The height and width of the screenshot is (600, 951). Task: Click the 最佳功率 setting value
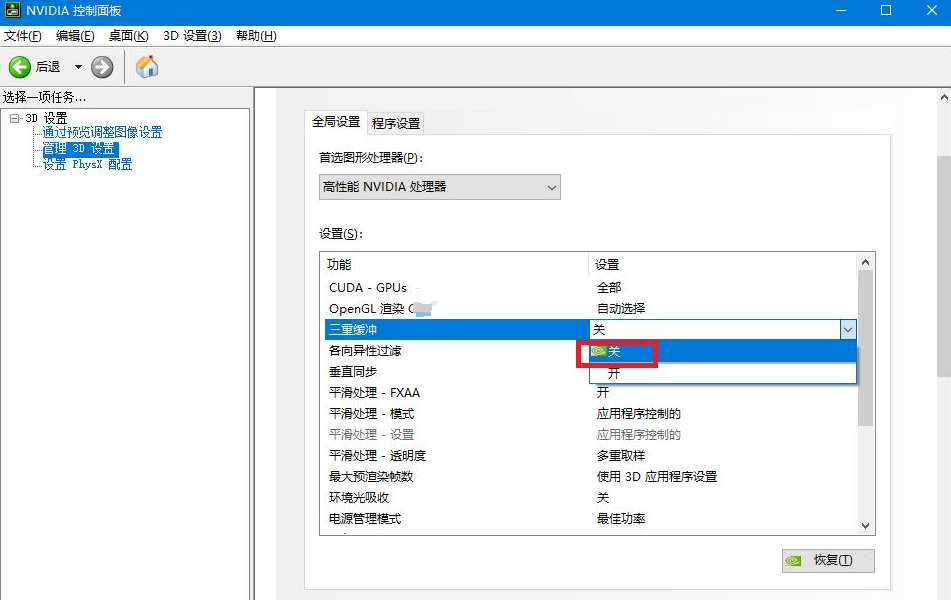(621, 519)
